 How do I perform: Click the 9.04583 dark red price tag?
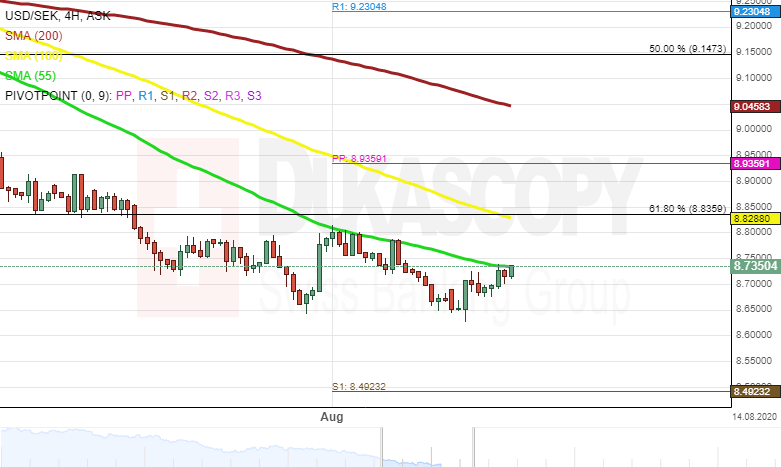[x=750, y=106]
